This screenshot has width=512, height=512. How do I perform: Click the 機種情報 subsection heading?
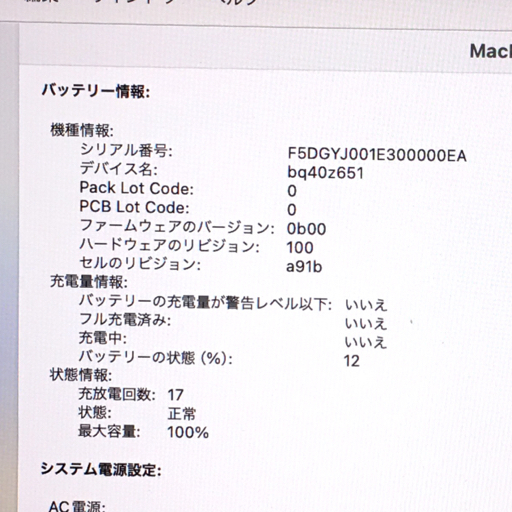click(82, 130)
